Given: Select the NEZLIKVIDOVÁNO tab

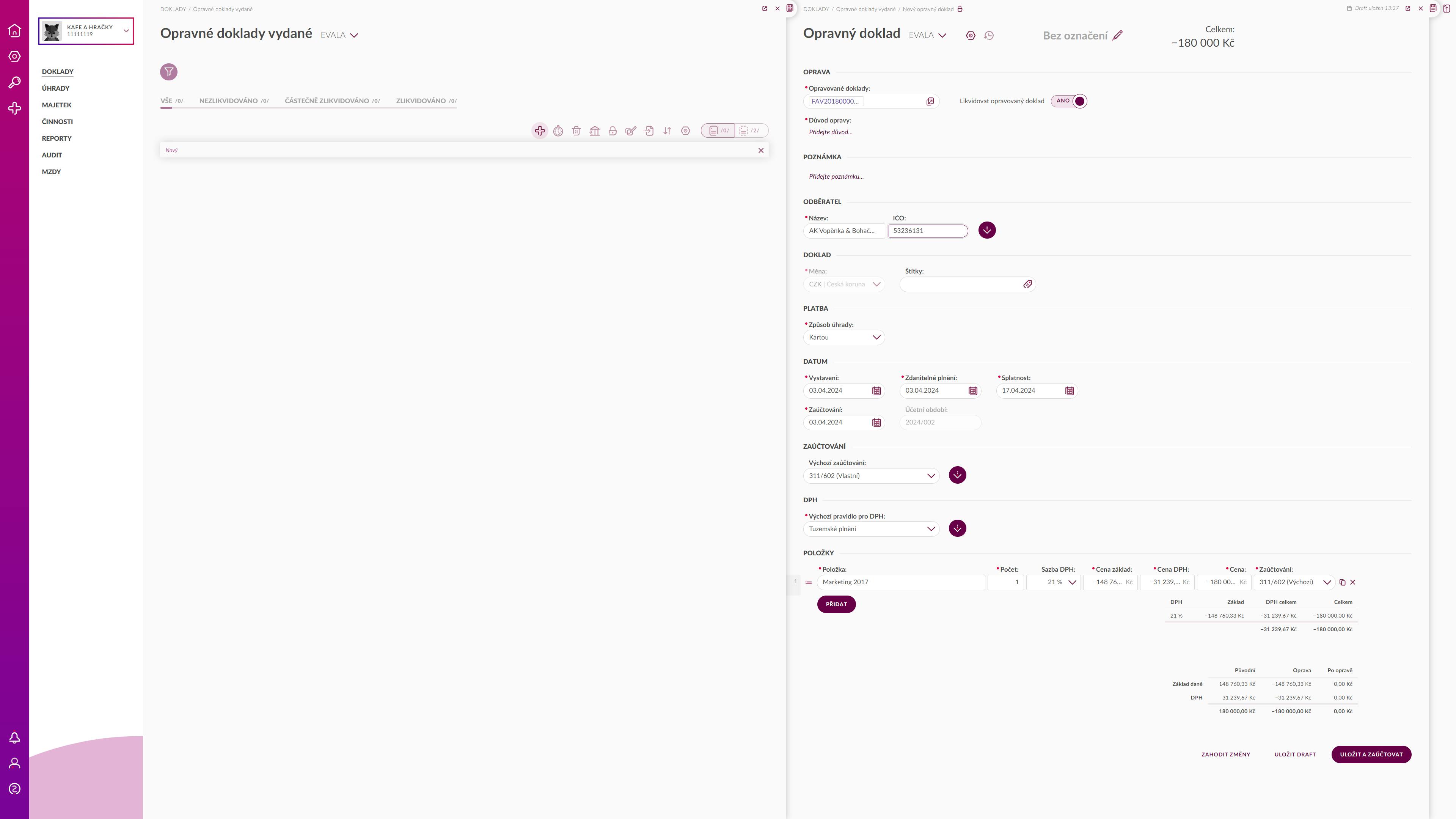Looking at the screenshot, I should coord(234,101).
